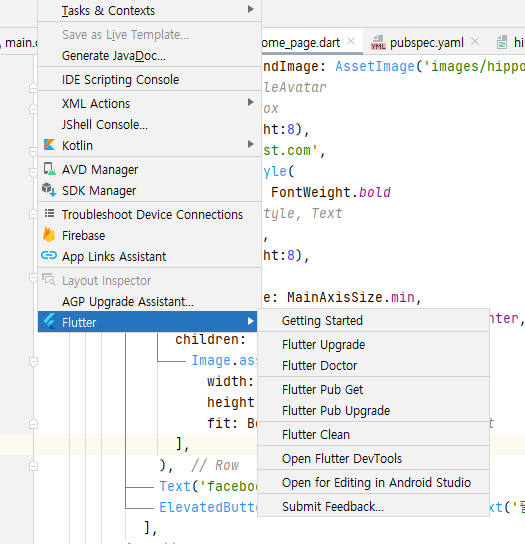Click the AVD Manager device icon

(x=49, y=169)
